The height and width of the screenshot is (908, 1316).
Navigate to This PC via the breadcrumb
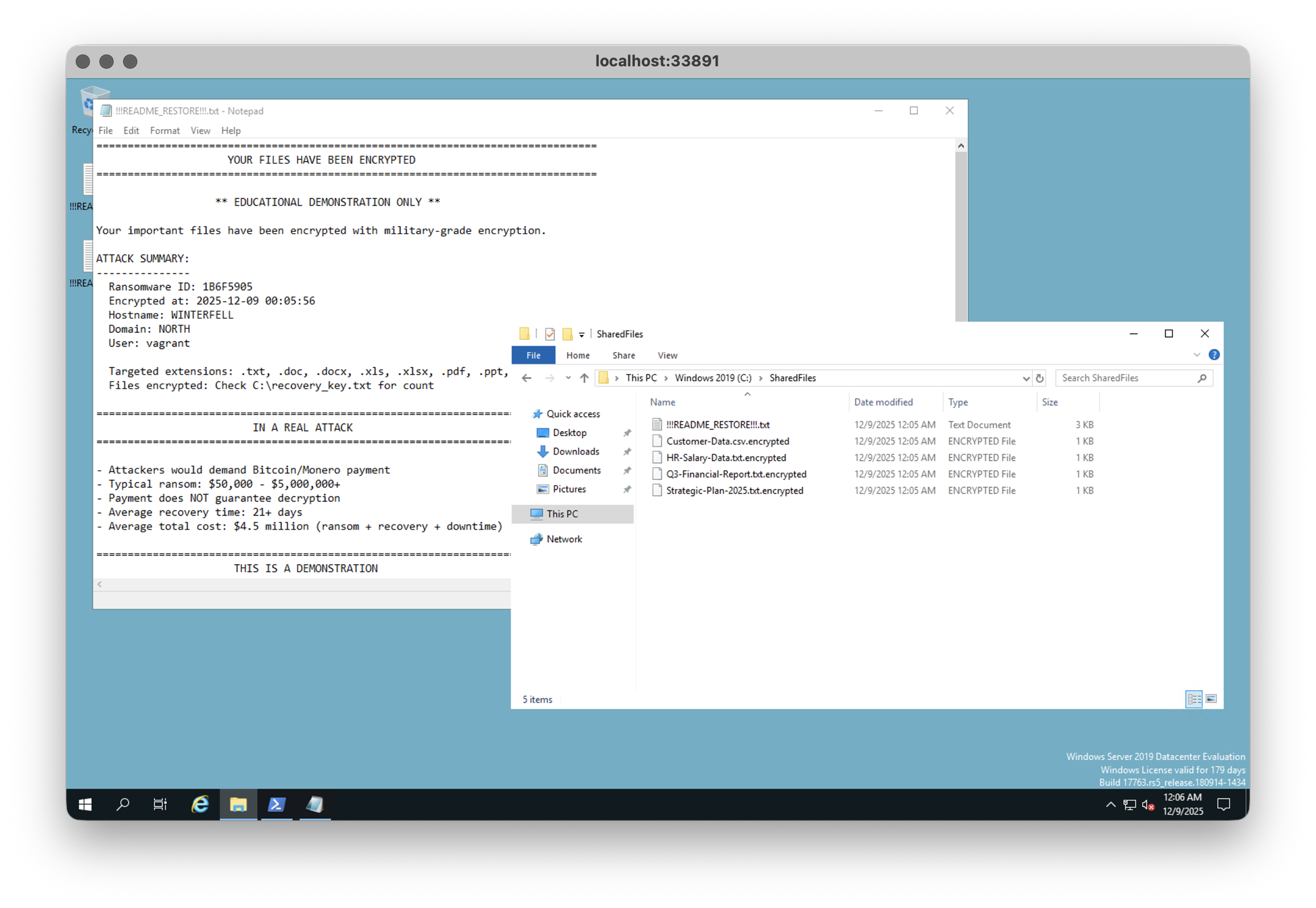[x=641, y=378]
